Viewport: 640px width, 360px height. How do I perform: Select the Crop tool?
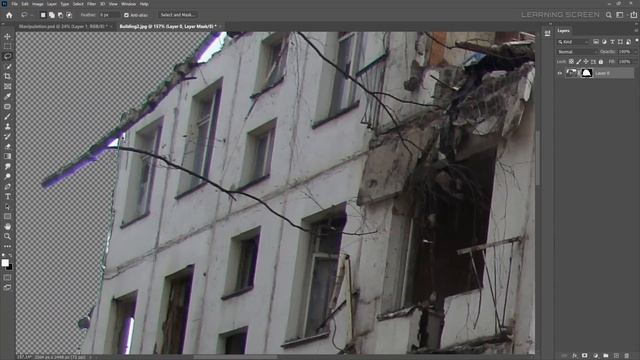7,76
